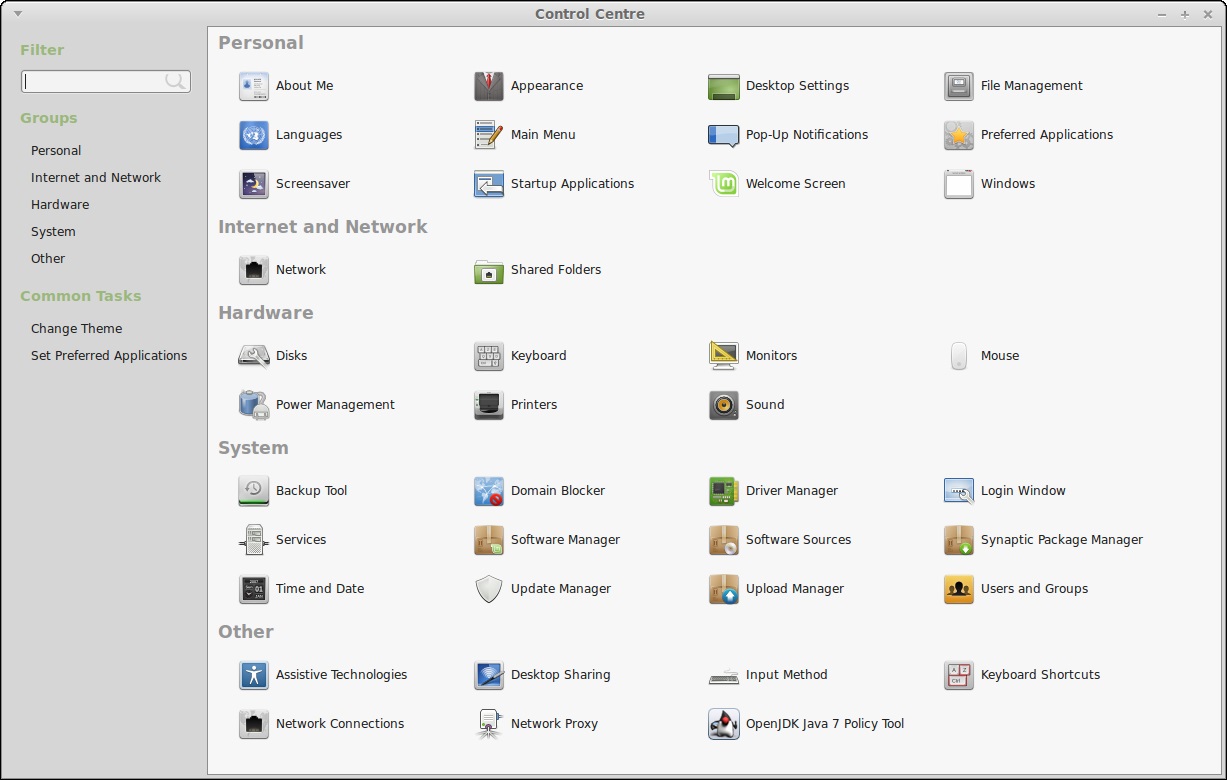1227x780 pixels.
Task: Open the Update Manager shield icon
Action: tap(489, 589)
